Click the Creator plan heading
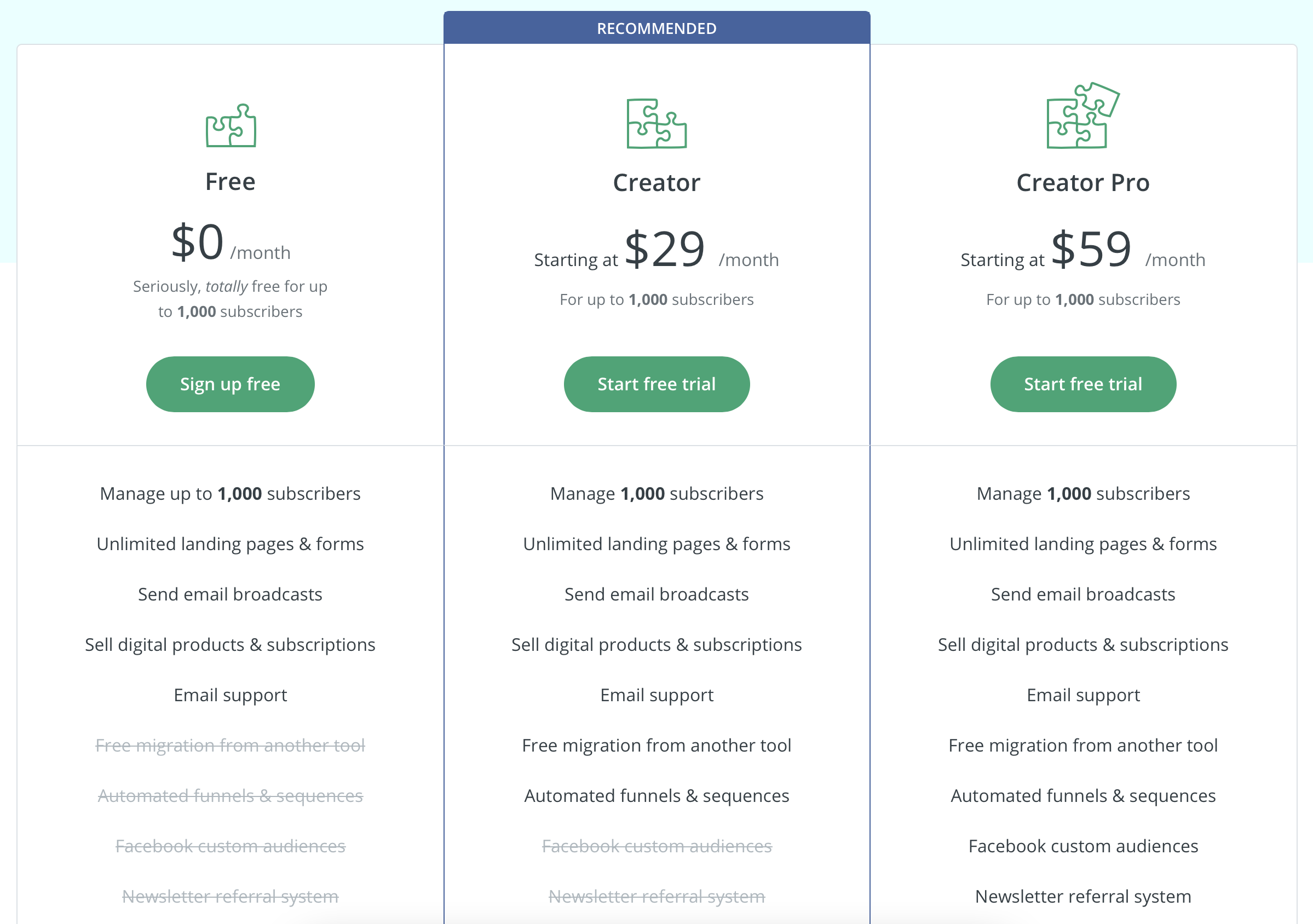The image size is (1313, 924). pos(656,183)
